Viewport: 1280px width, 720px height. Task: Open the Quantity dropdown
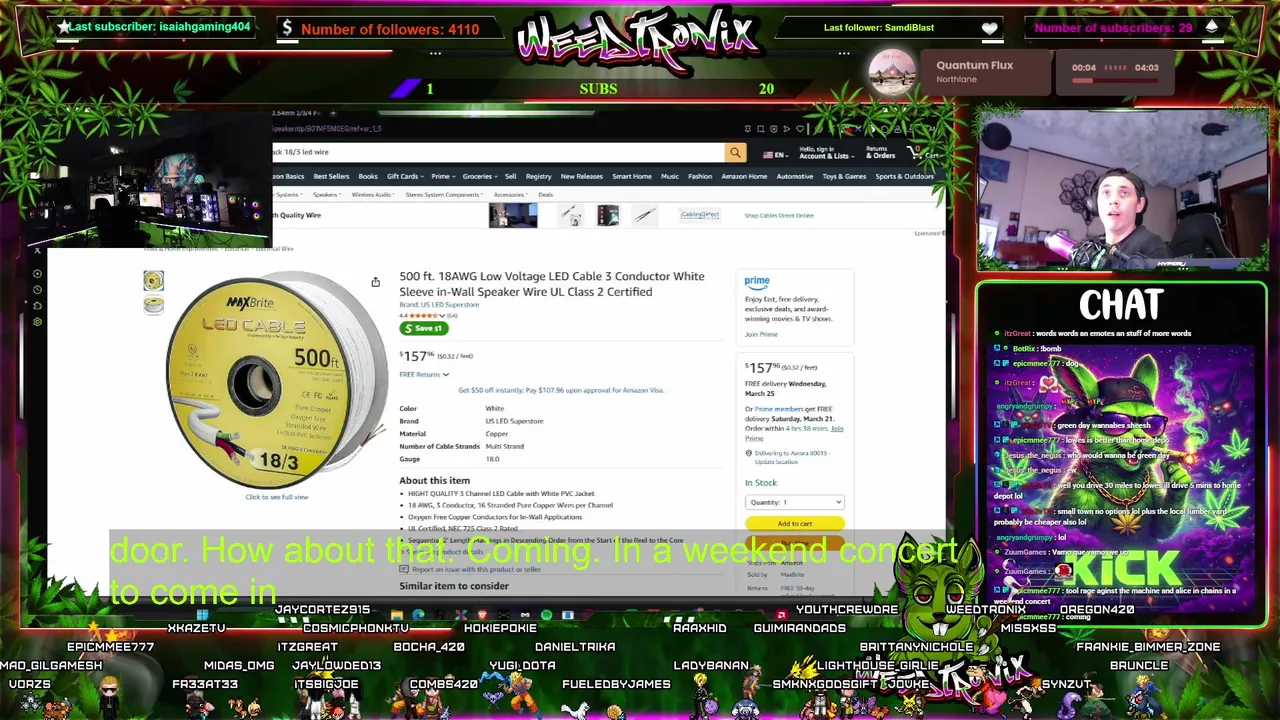coord(795,502)
